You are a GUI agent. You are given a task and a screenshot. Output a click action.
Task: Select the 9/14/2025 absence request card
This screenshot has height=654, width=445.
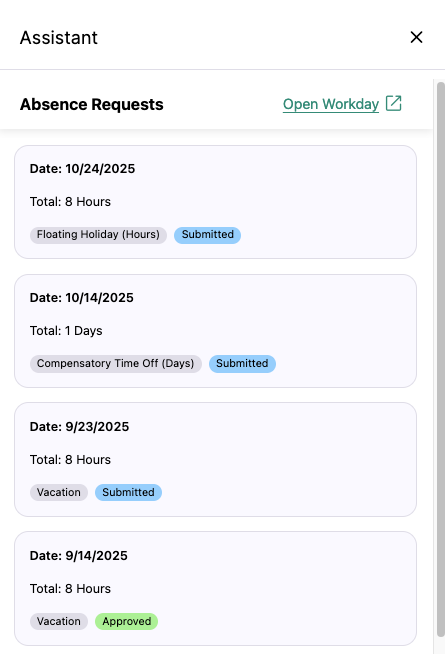tap(216, 589)
